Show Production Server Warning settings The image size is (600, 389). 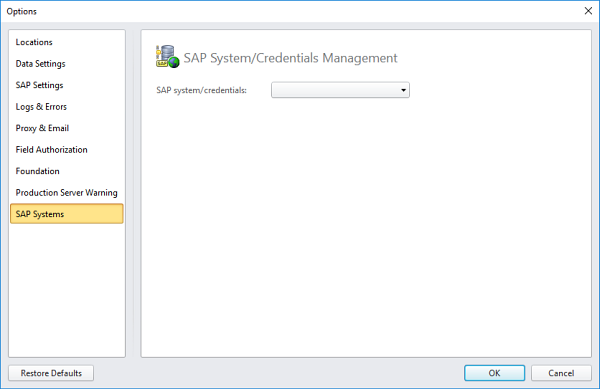point(67,192)
